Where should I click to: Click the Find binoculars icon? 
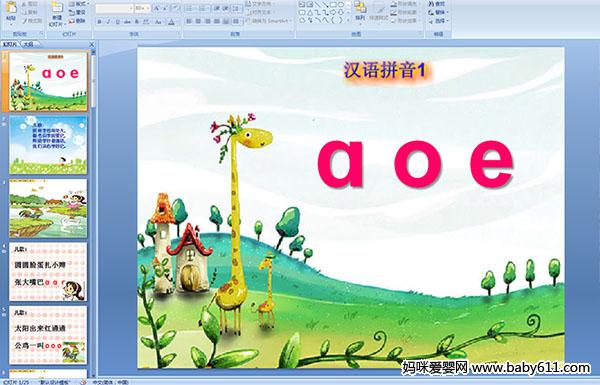click(x=431, y=4)
